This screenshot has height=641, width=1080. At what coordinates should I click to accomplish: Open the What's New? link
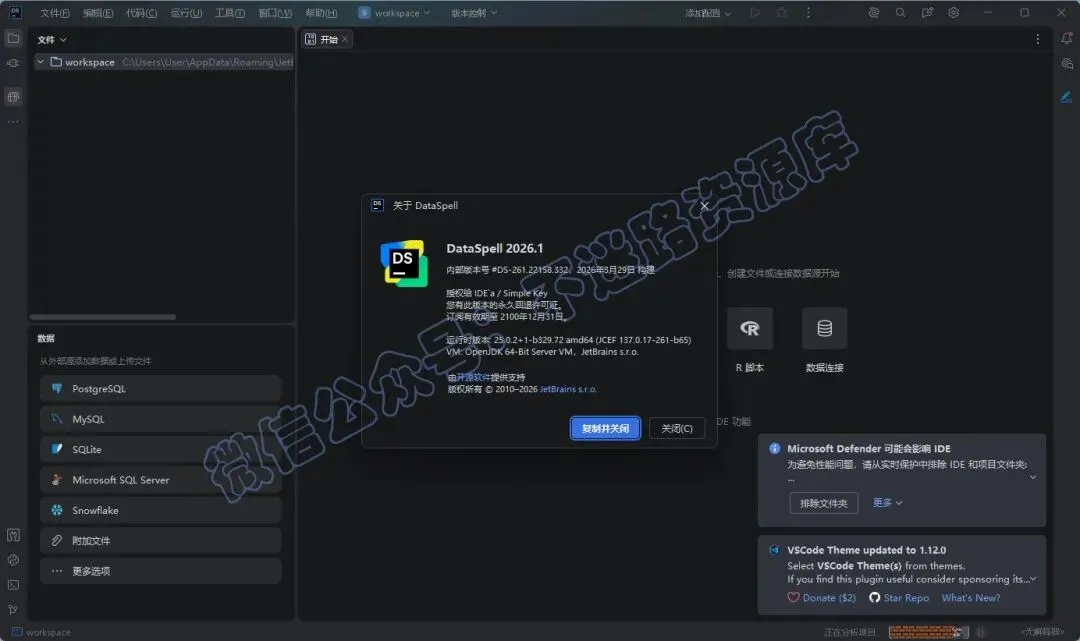pyautogui.click(x=970, y=598)
